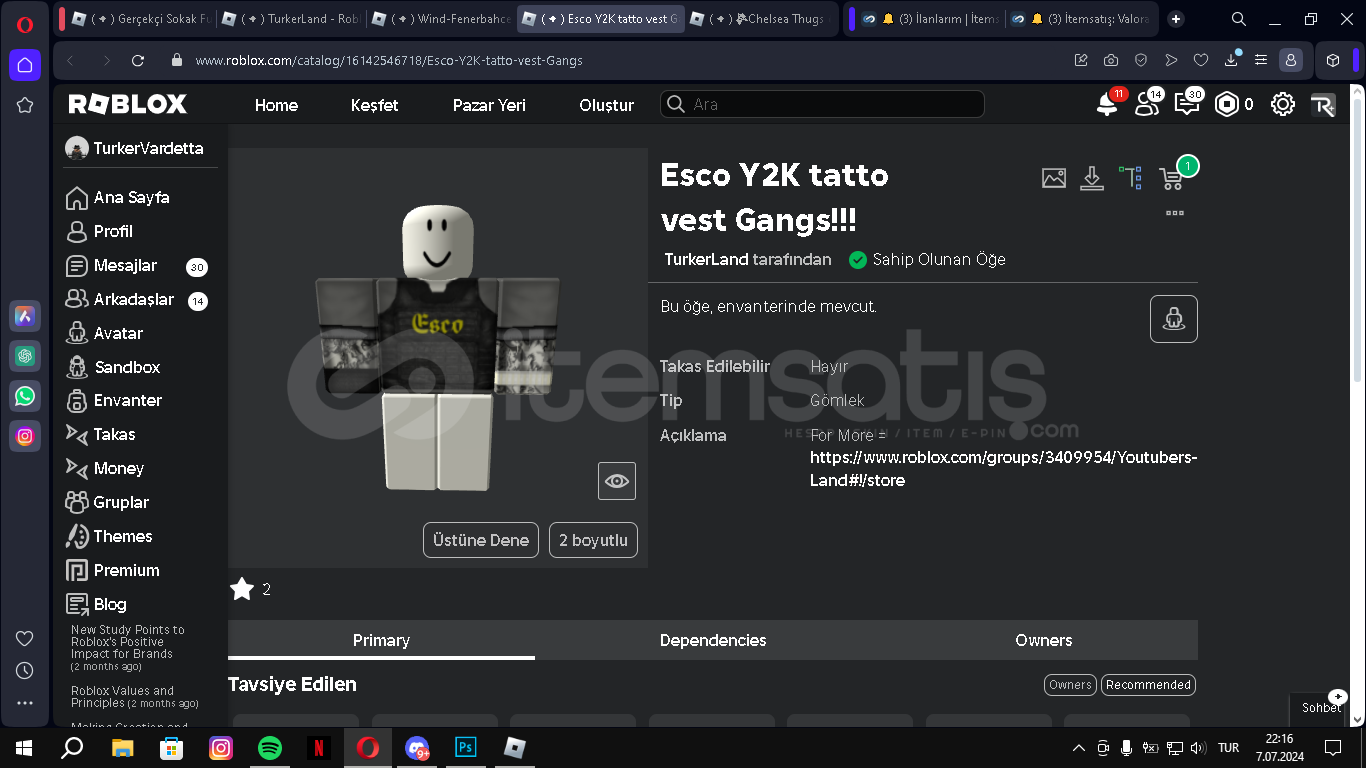Open Roblox settings gear

tap(1283, 104)
